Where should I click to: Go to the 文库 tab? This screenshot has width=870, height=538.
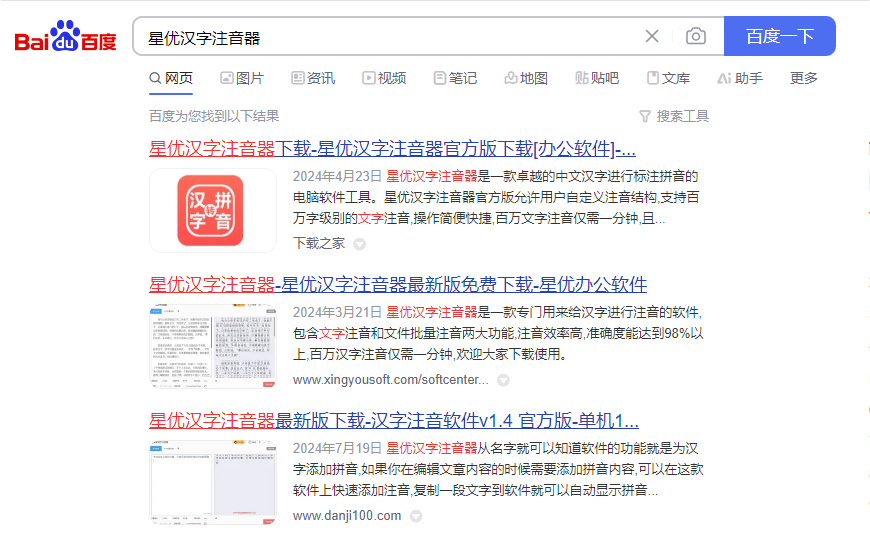coord(668,78)
